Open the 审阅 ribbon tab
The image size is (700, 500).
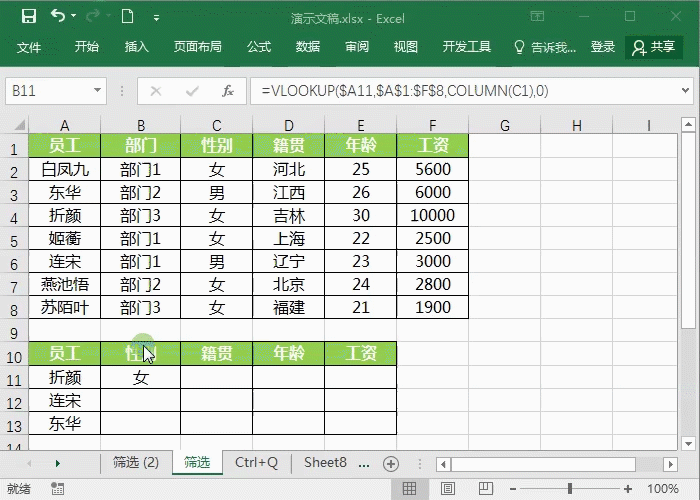[x=357, y=47]
